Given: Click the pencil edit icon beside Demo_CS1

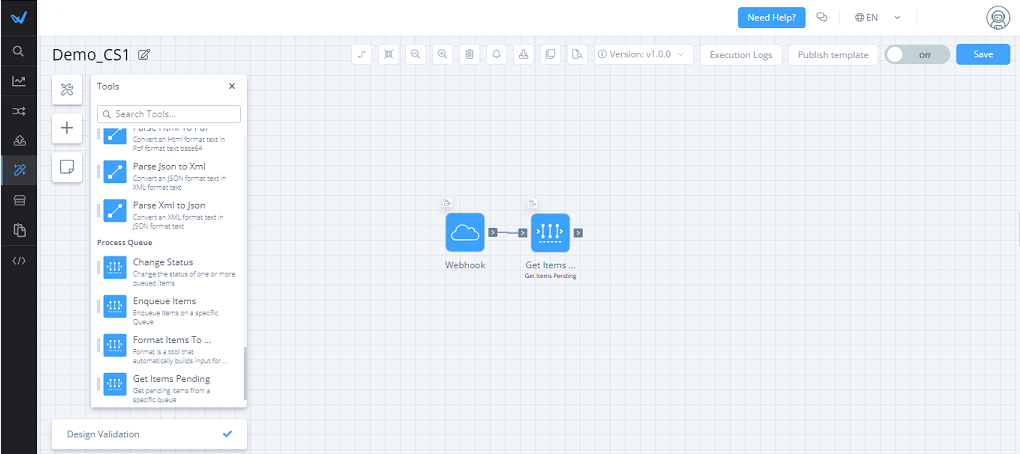Looking at the screenshot, I should (x=144, y=54).
